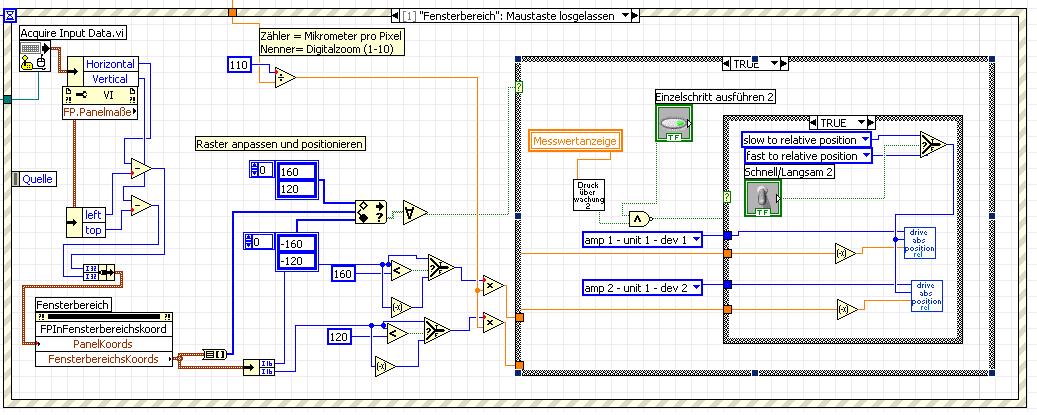Click the PanelKoords parameter
The width and height of the screenshot is (1037, 415).
point(104,344)
